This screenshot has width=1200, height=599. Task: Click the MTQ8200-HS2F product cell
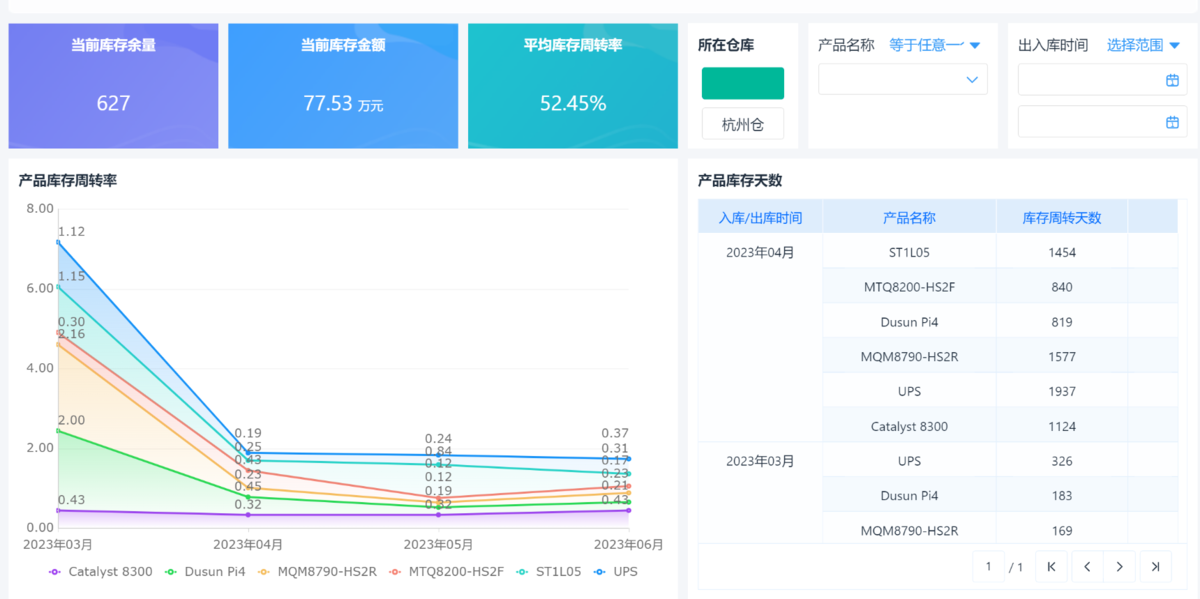[909, 287]
